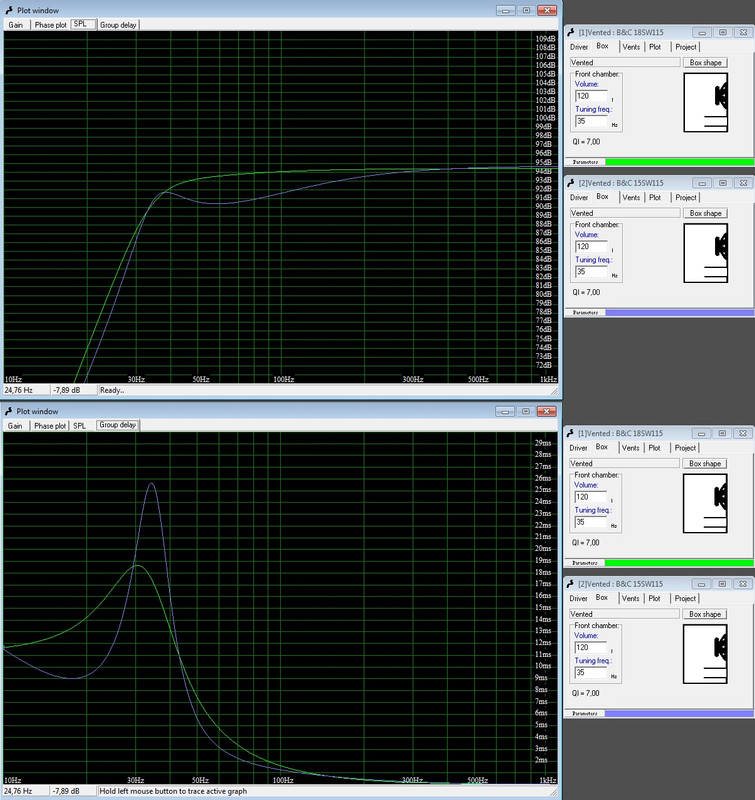Click the WinISD icon in the SPL plot window title bar
This screenshot has height=800, width=755.
click(x=9, y=10)
